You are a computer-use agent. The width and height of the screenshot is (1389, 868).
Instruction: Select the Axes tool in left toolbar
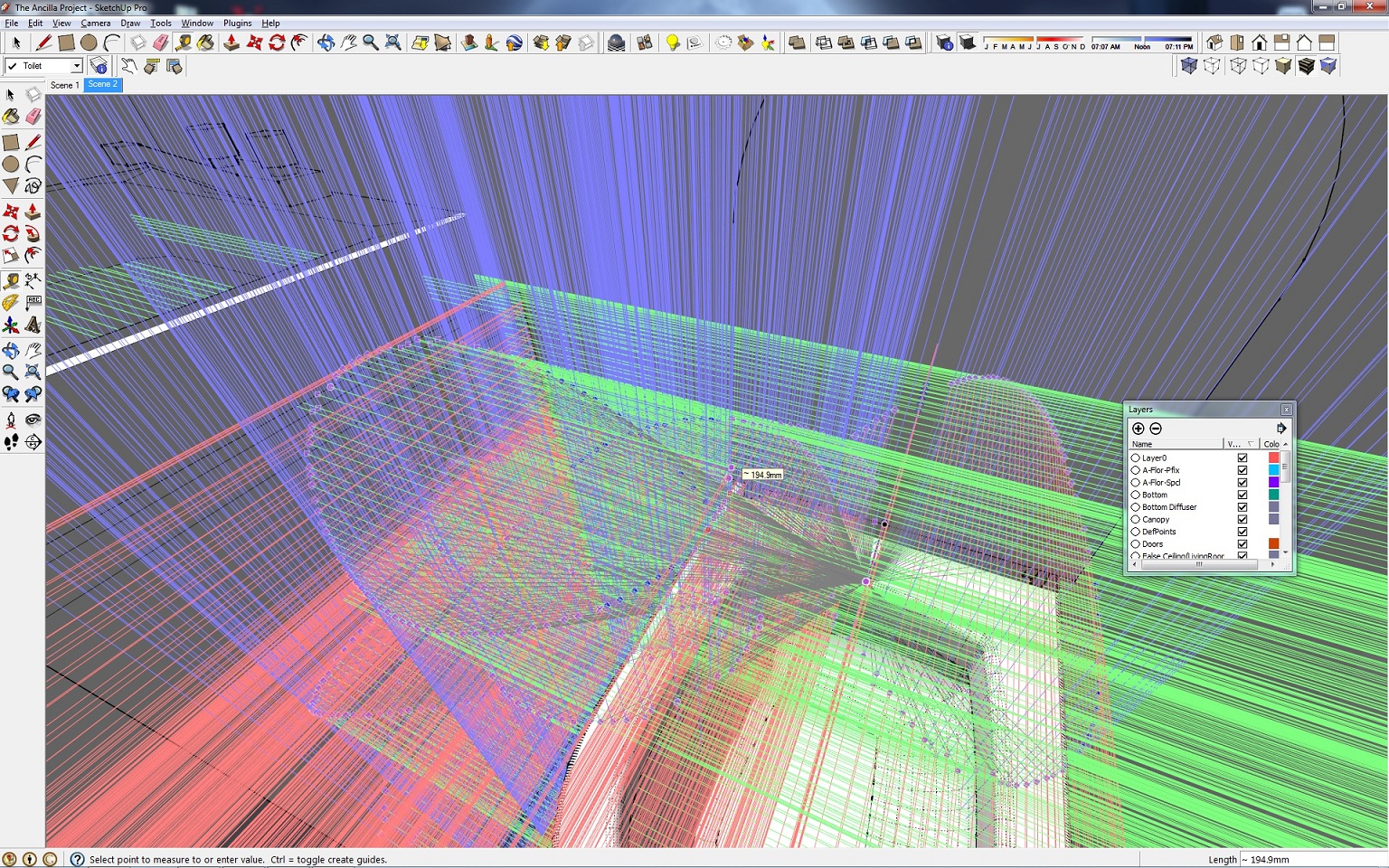click(11, 325)
